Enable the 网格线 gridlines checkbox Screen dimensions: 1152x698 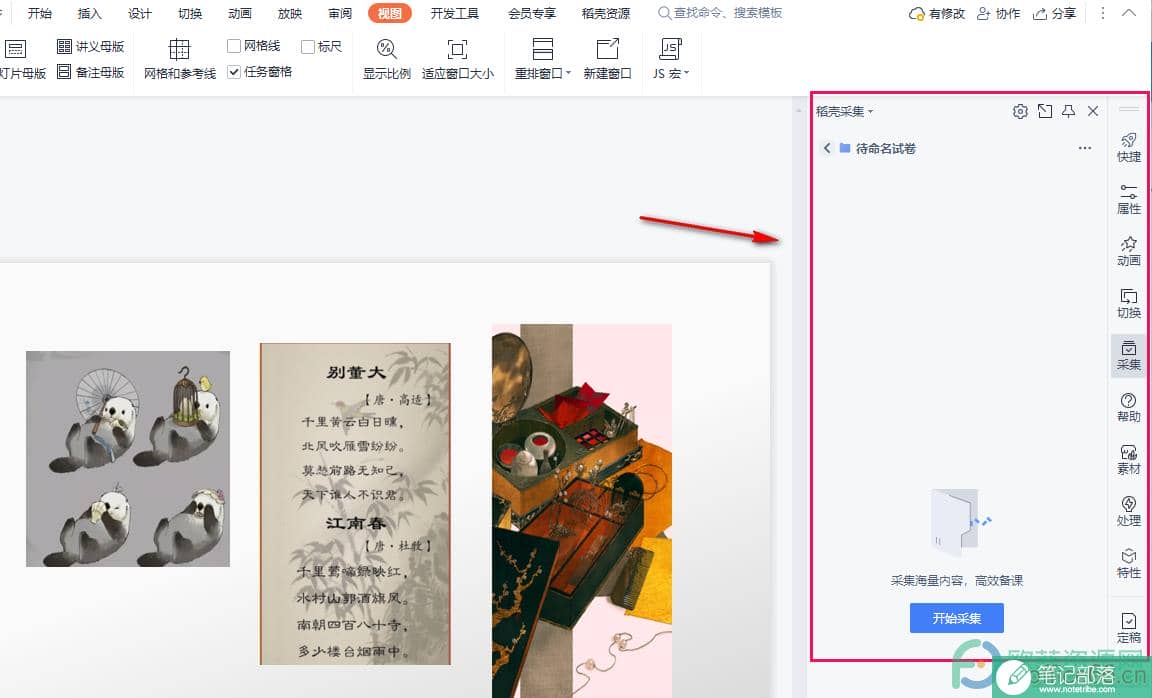(x=234, y=46)
